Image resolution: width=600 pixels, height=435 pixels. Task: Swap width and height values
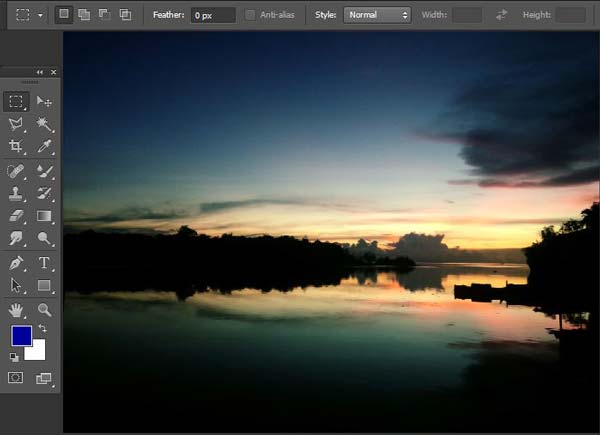pyautogui.click(x=502, y=15)
